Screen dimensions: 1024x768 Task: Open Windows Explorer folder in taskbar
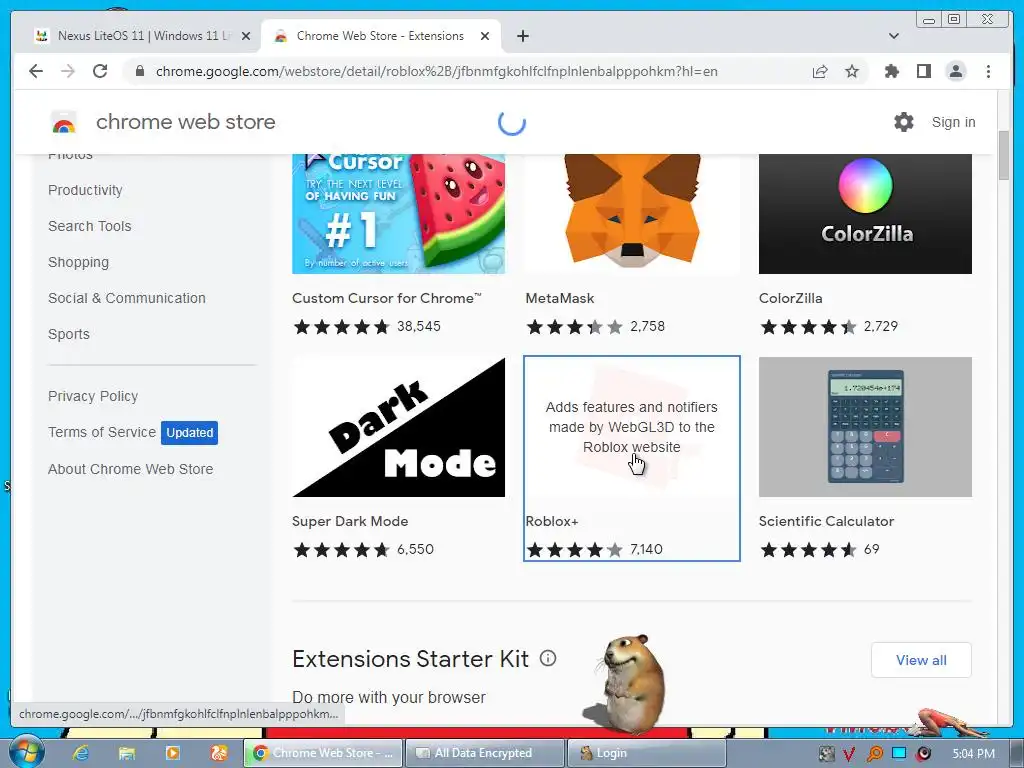tap(127, 753)
